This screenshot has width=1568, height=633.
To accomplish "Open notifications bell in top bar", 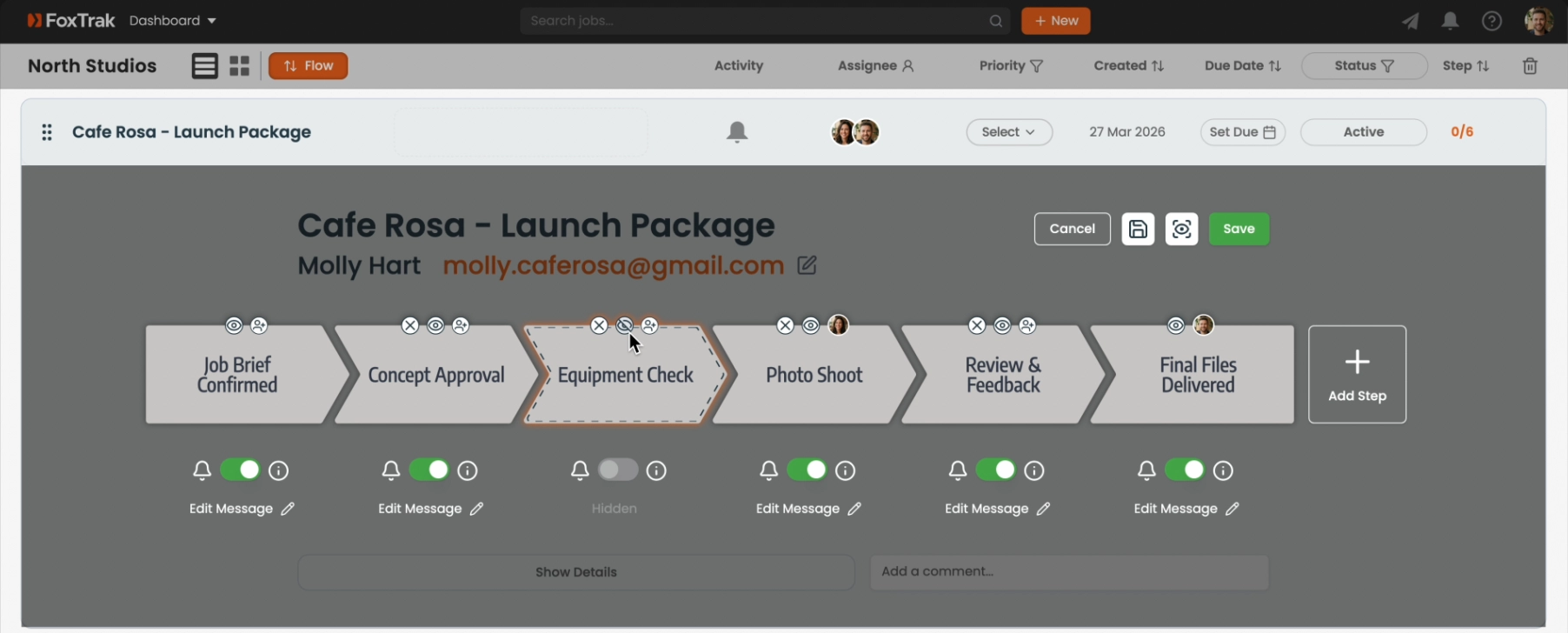I will [x=1450, y=21].
